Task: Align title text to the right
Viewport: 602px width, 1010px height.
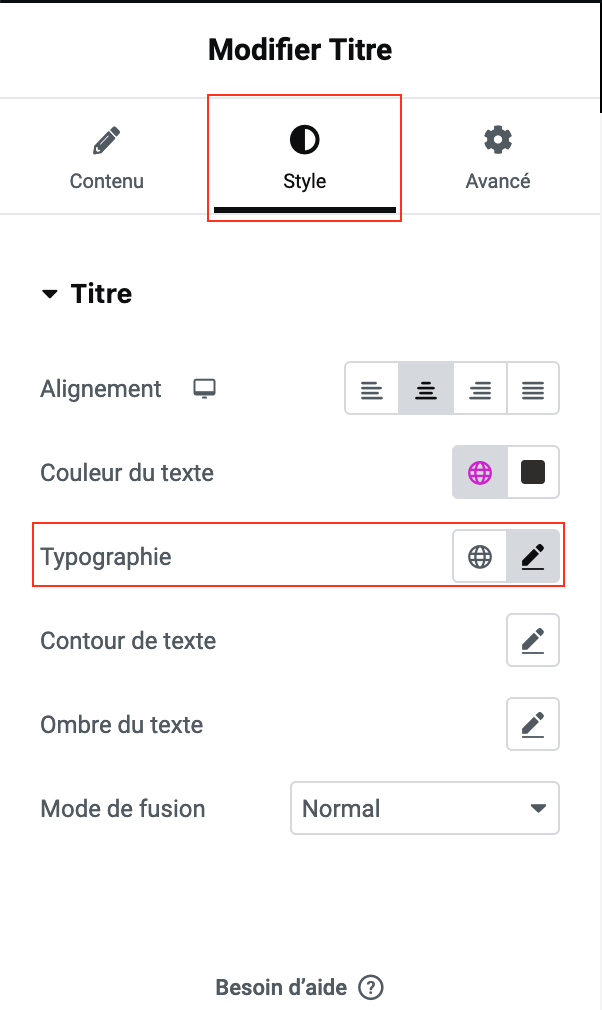Action: tap(480, 389)
